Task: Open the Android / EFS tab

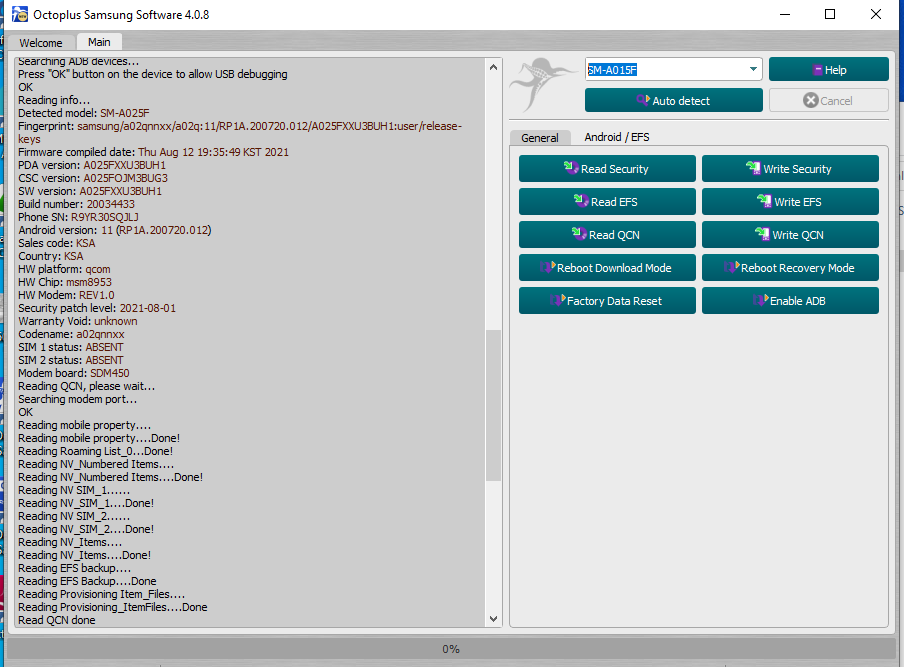Action: click(x=616, y=137)
